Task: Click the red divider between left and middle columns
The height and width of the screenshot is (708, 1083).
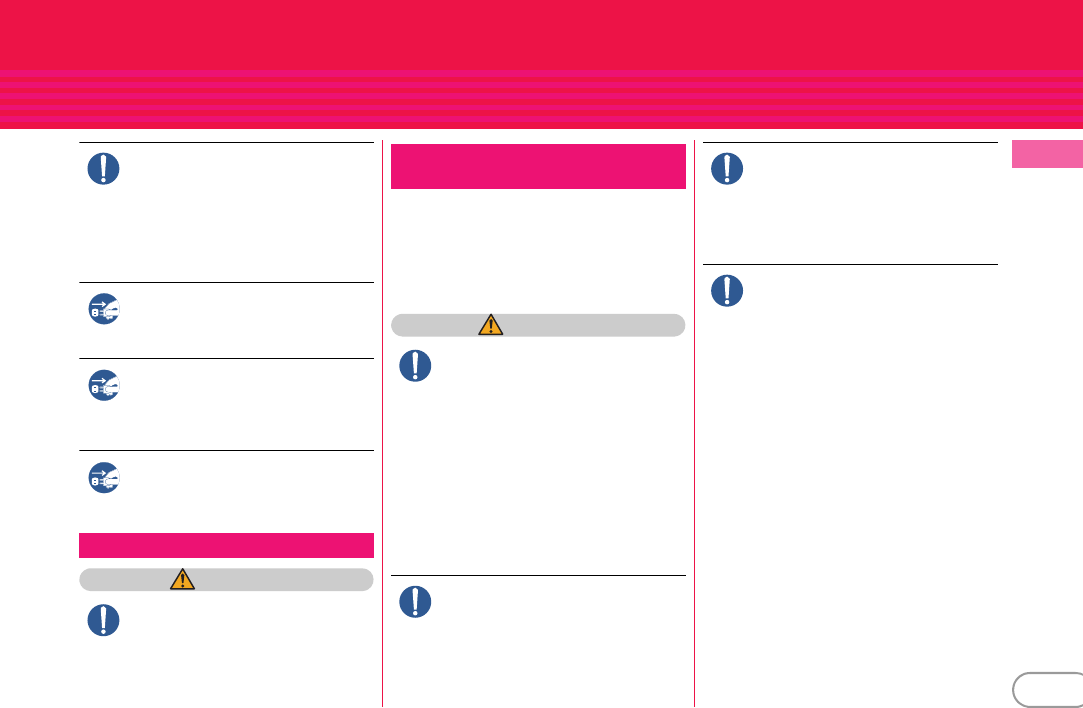Action: [383, 423]
